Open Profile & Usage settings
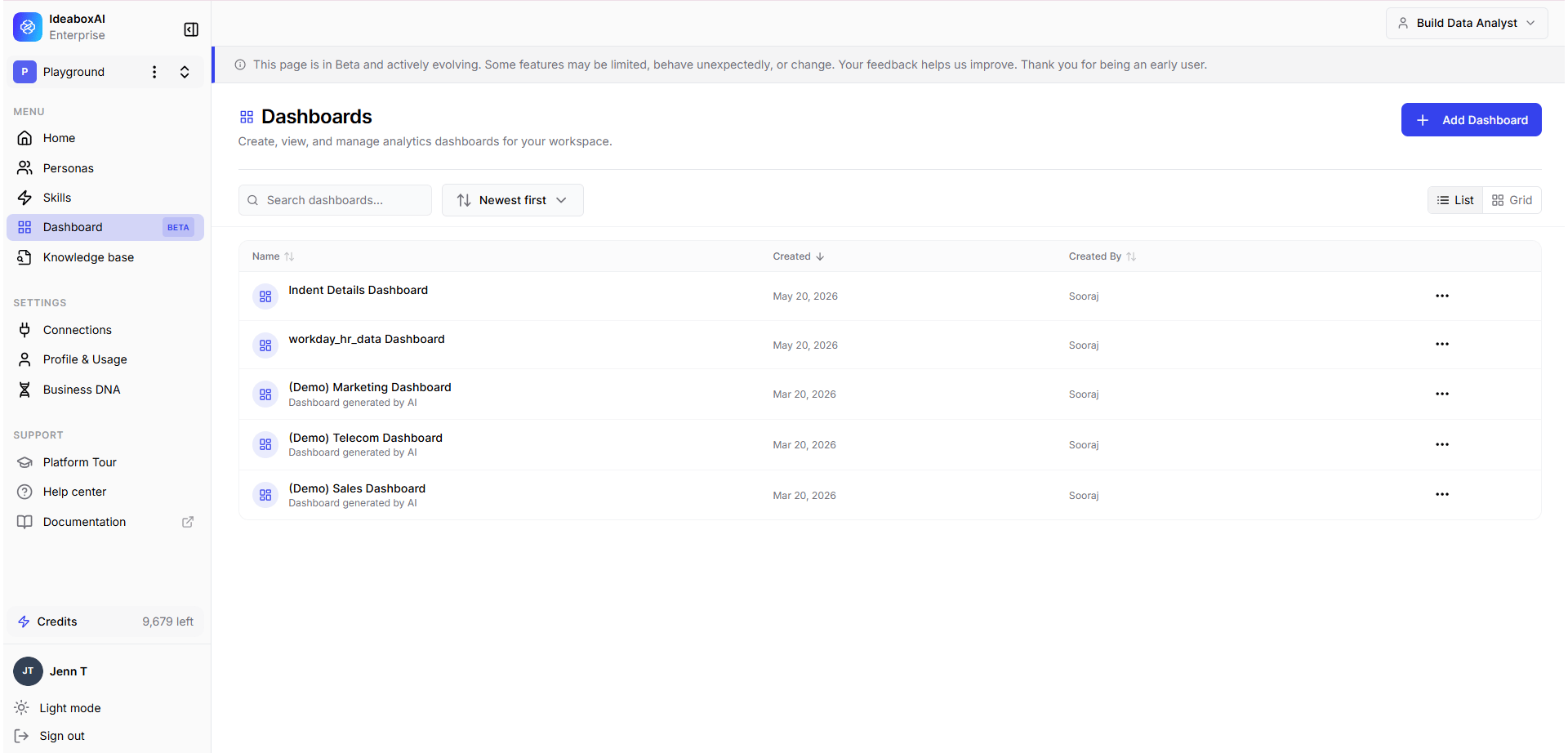This screenshot has width=1568, height=753. [x=105, y=359]
